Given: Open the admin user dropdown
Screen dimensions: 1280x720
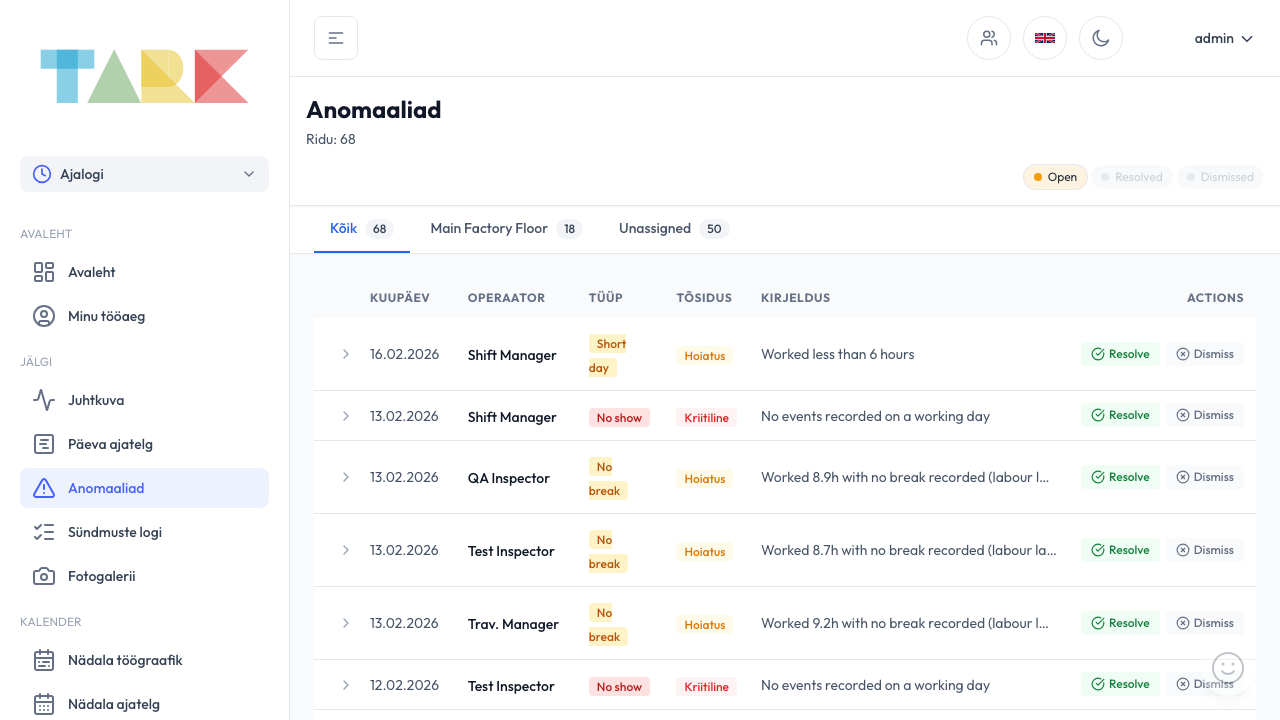Looking at the screenshot, I should point(1223,38).
